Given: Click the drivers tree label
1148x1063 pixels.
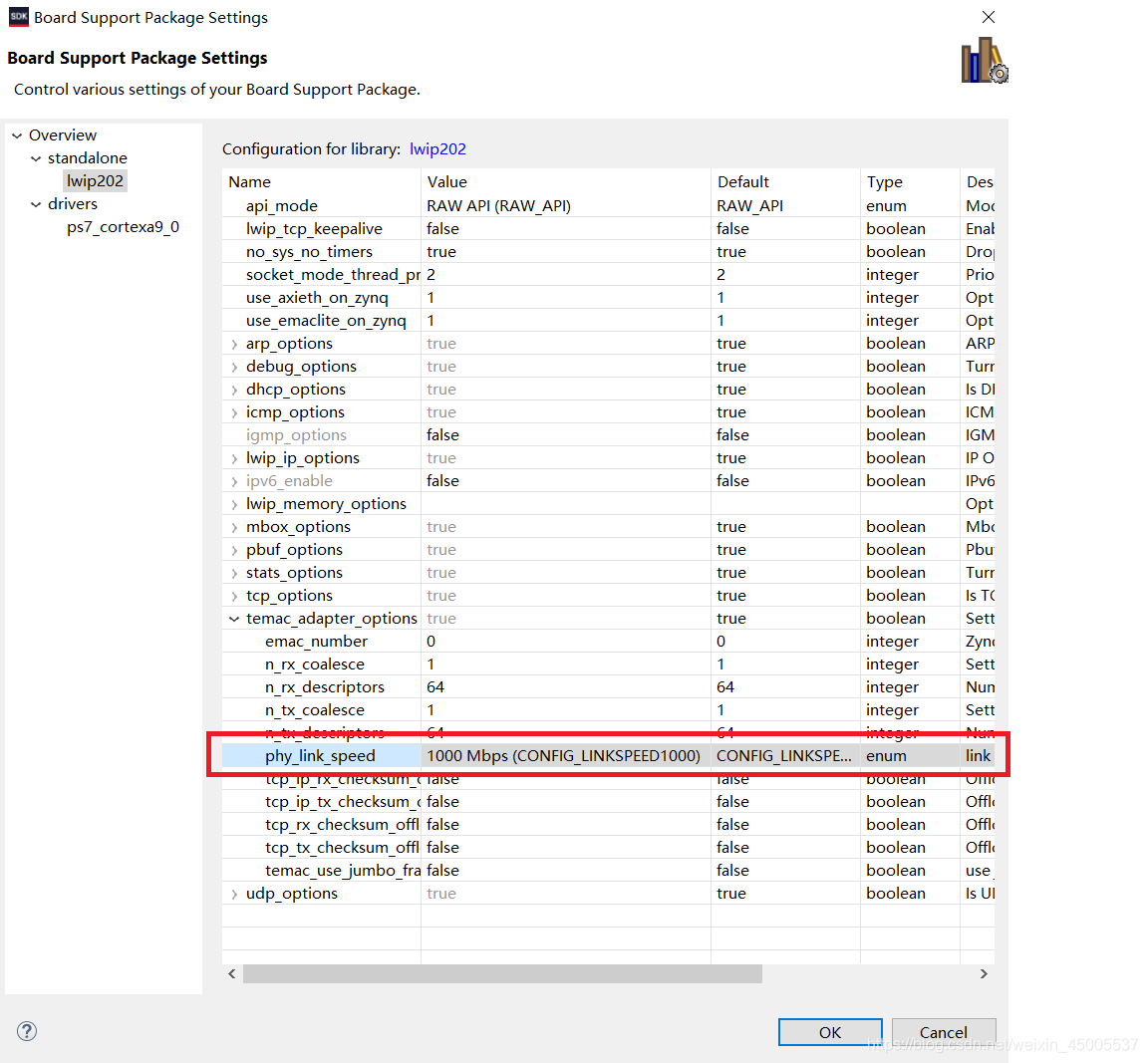Looking at the screenshot, I should [73, 204].
